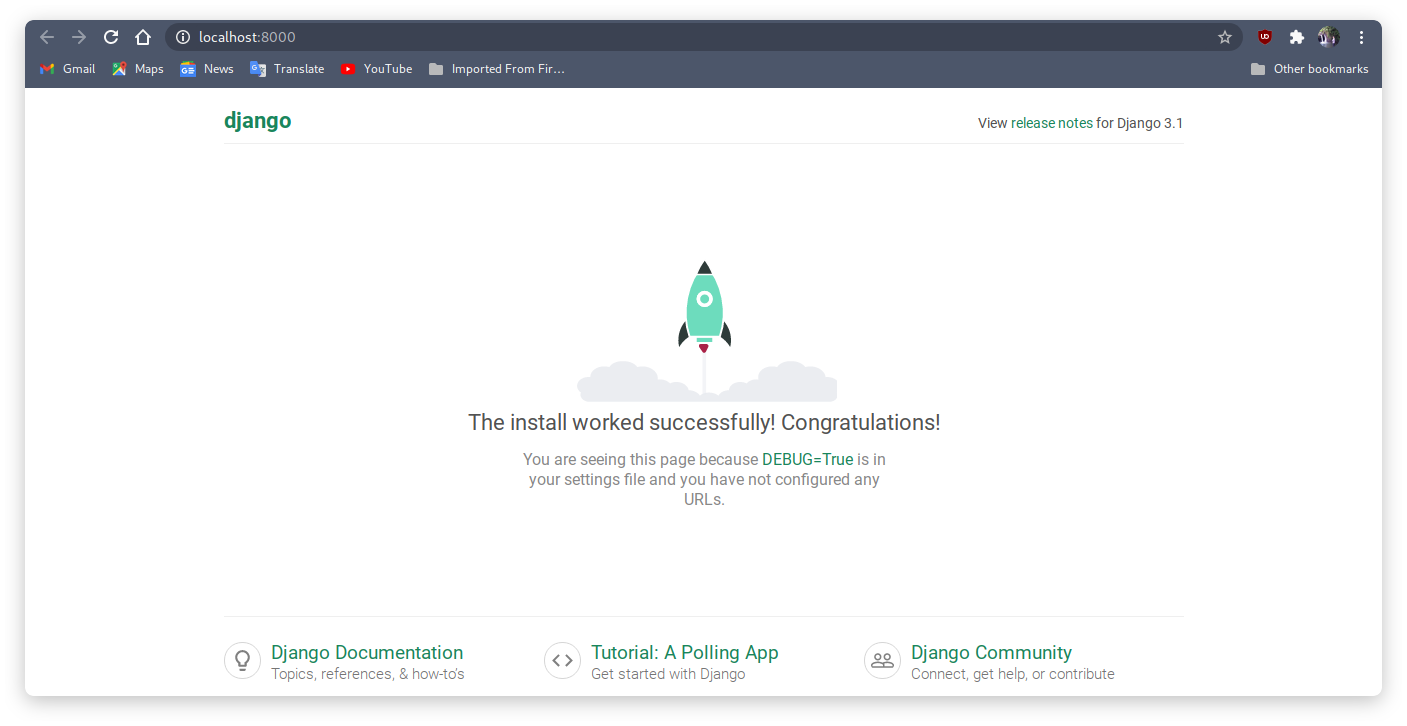Image resolution: width=1407 pixels, height=726 pixels.
Task: Open the Chrome profile avatar
Action: (1329, 37)
